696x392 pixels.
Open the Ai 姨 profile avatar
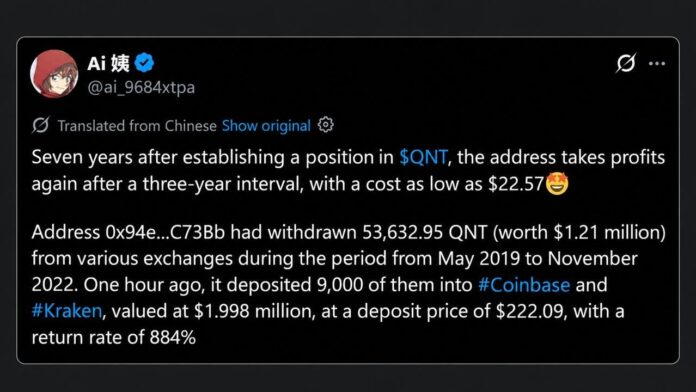[54, 74]
